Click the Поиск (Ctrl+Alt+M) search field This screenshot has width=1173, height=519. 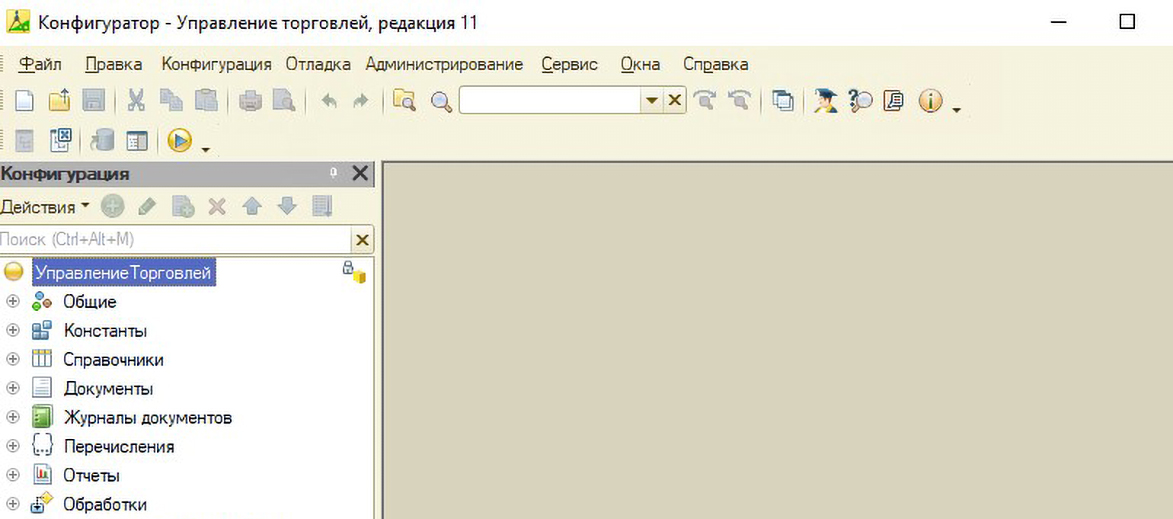coord(175,240)
